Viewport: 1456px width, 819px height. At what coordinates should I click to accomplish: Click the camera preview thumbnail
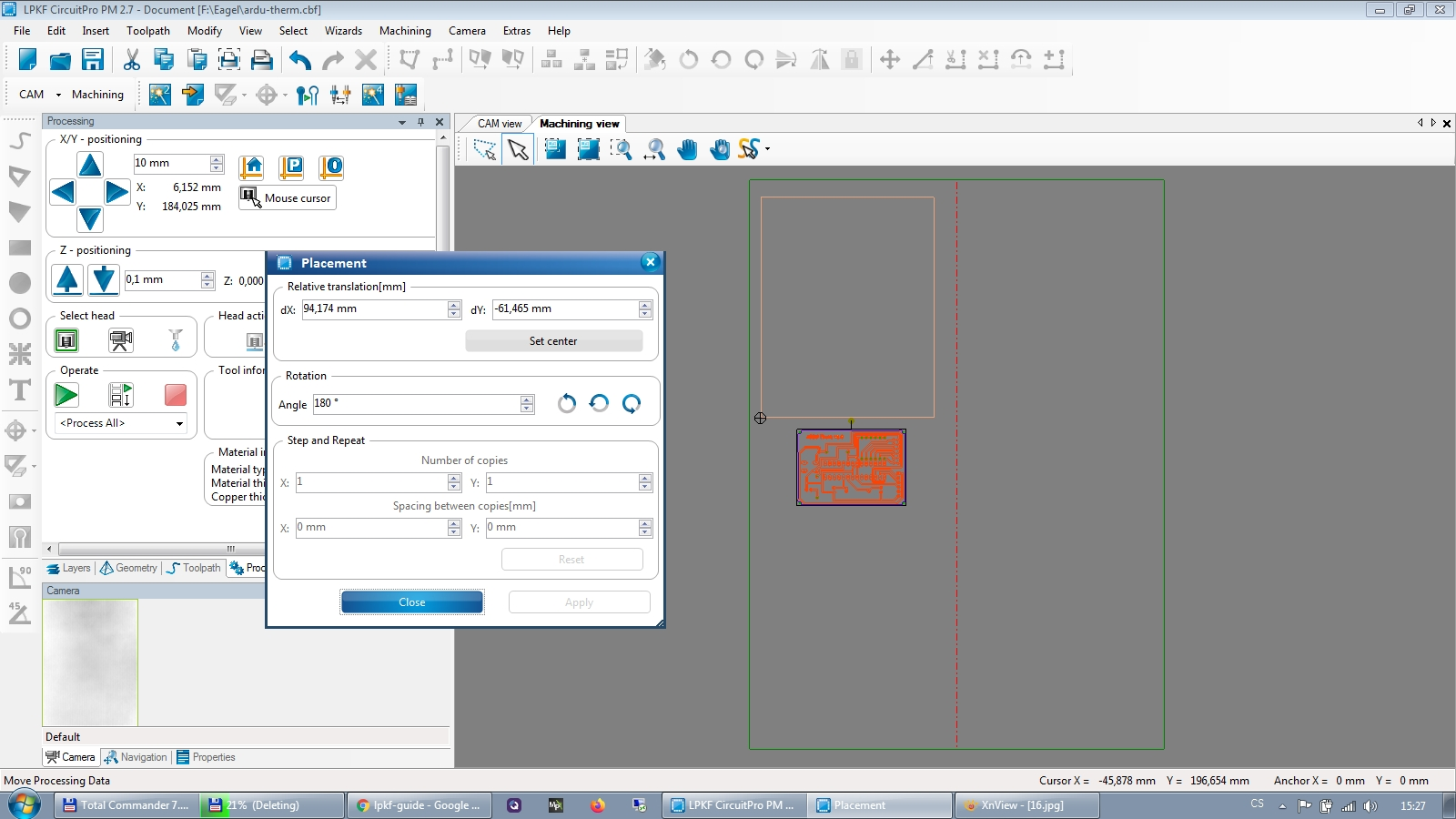pyautogui.click(x=90, y=662)
